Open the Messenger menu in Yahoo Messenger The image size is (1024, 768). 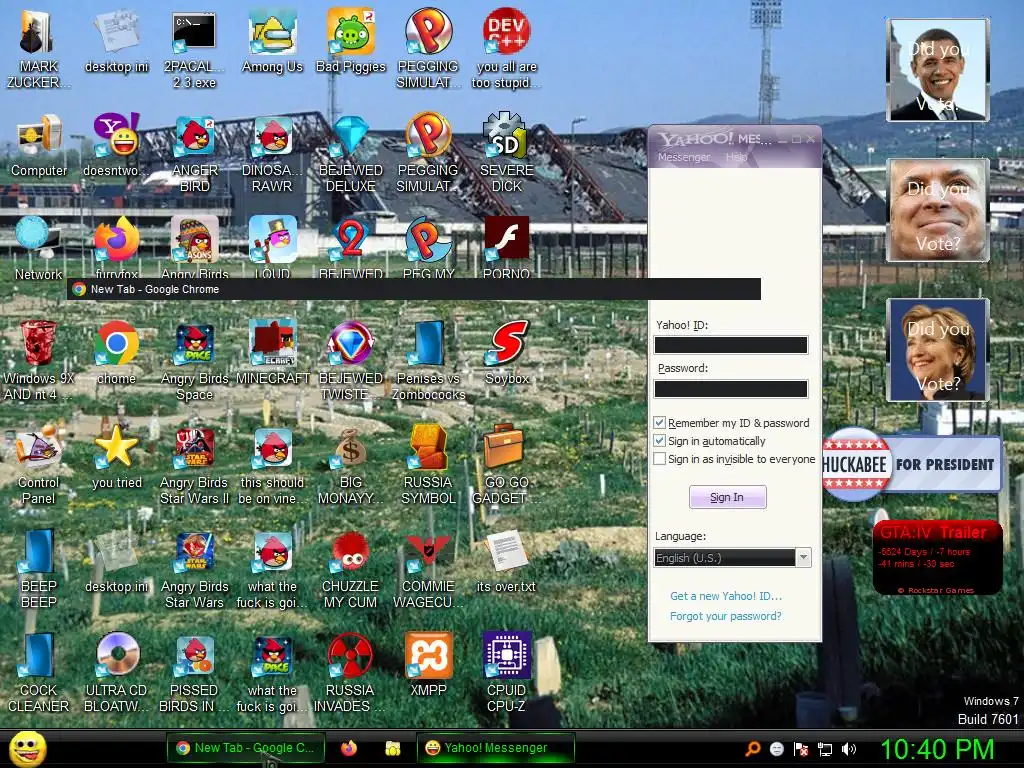[684, 157]
